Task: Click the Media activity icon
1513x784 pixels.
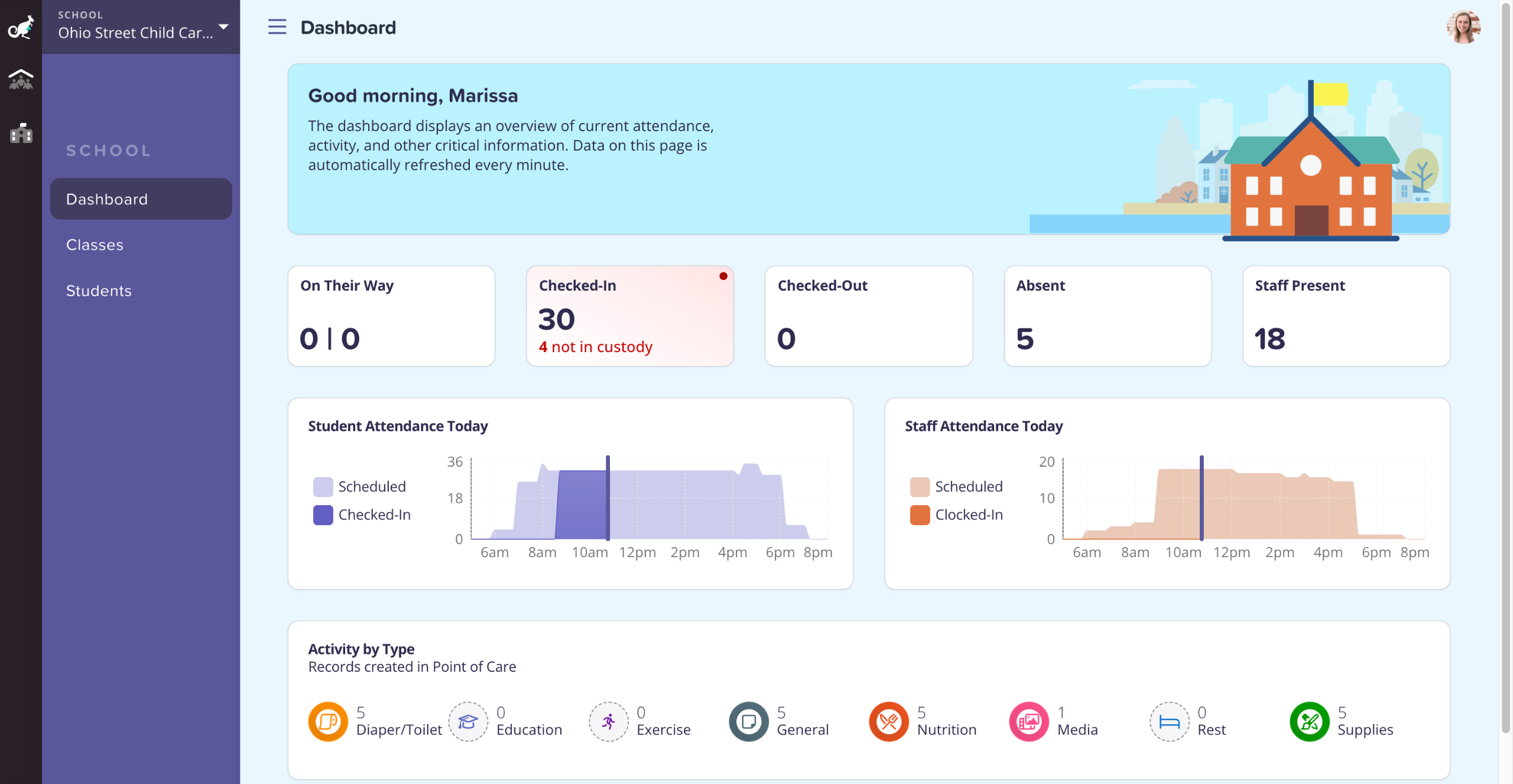Action: (1029, 721)
